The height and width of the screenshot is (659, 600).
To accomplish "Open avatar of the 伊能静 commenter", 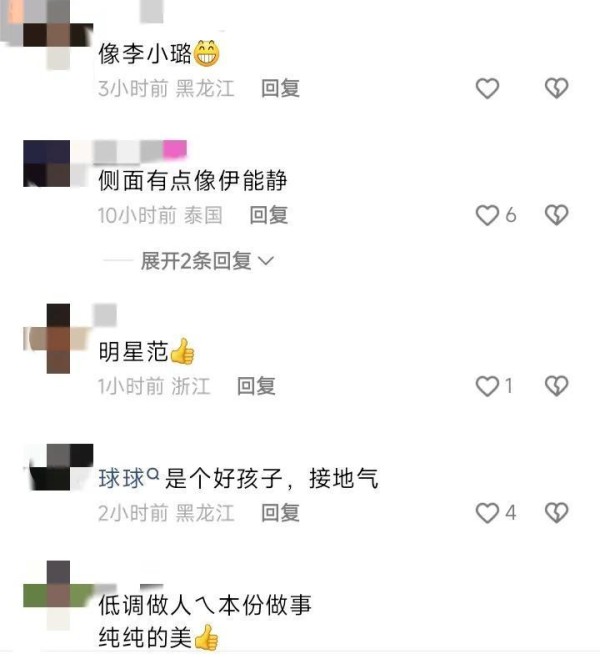I will (47, 163).
